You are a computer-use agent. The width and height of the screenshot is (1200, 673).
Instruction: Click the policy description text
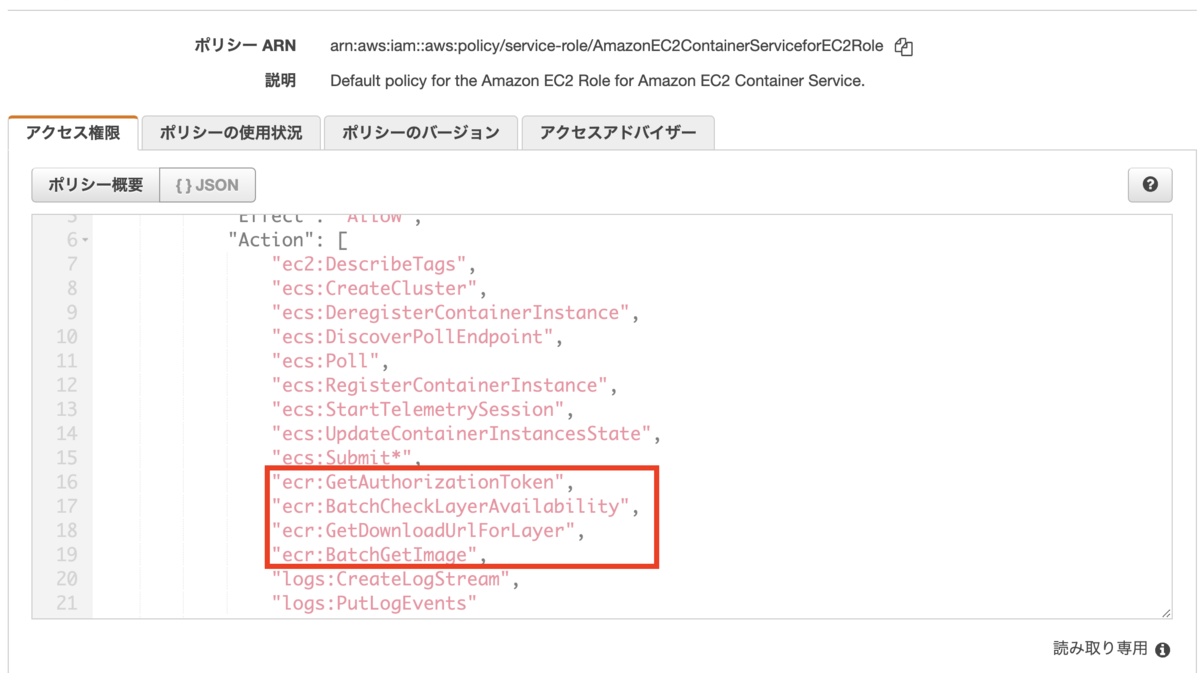coord(597,81)
